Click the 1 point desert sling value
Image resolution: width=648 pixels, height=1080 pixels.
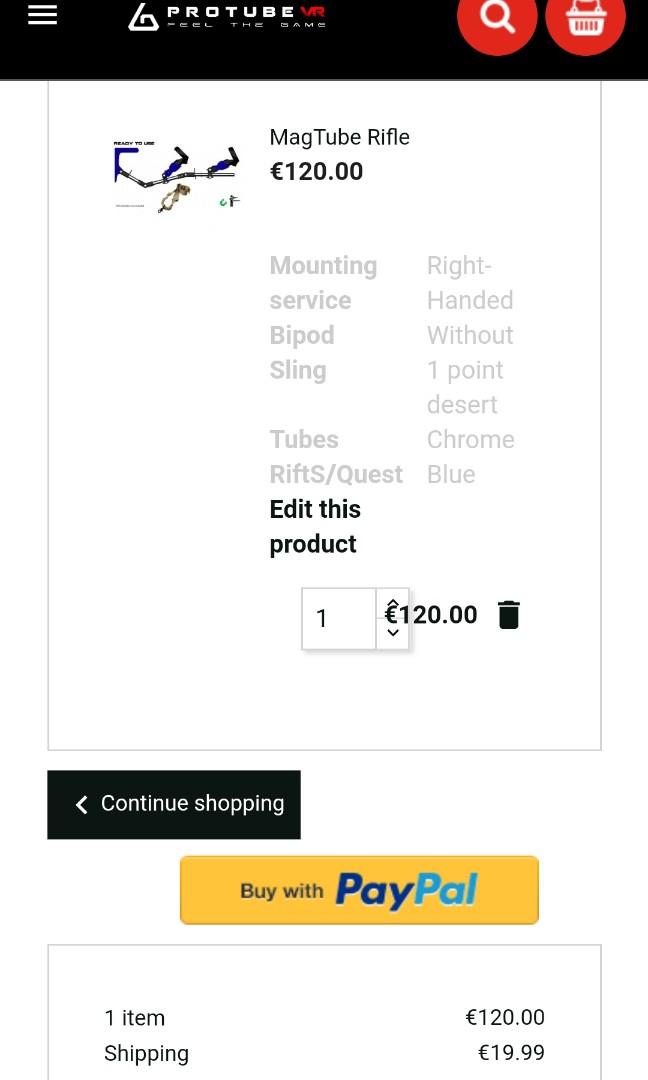click(465, 387)
